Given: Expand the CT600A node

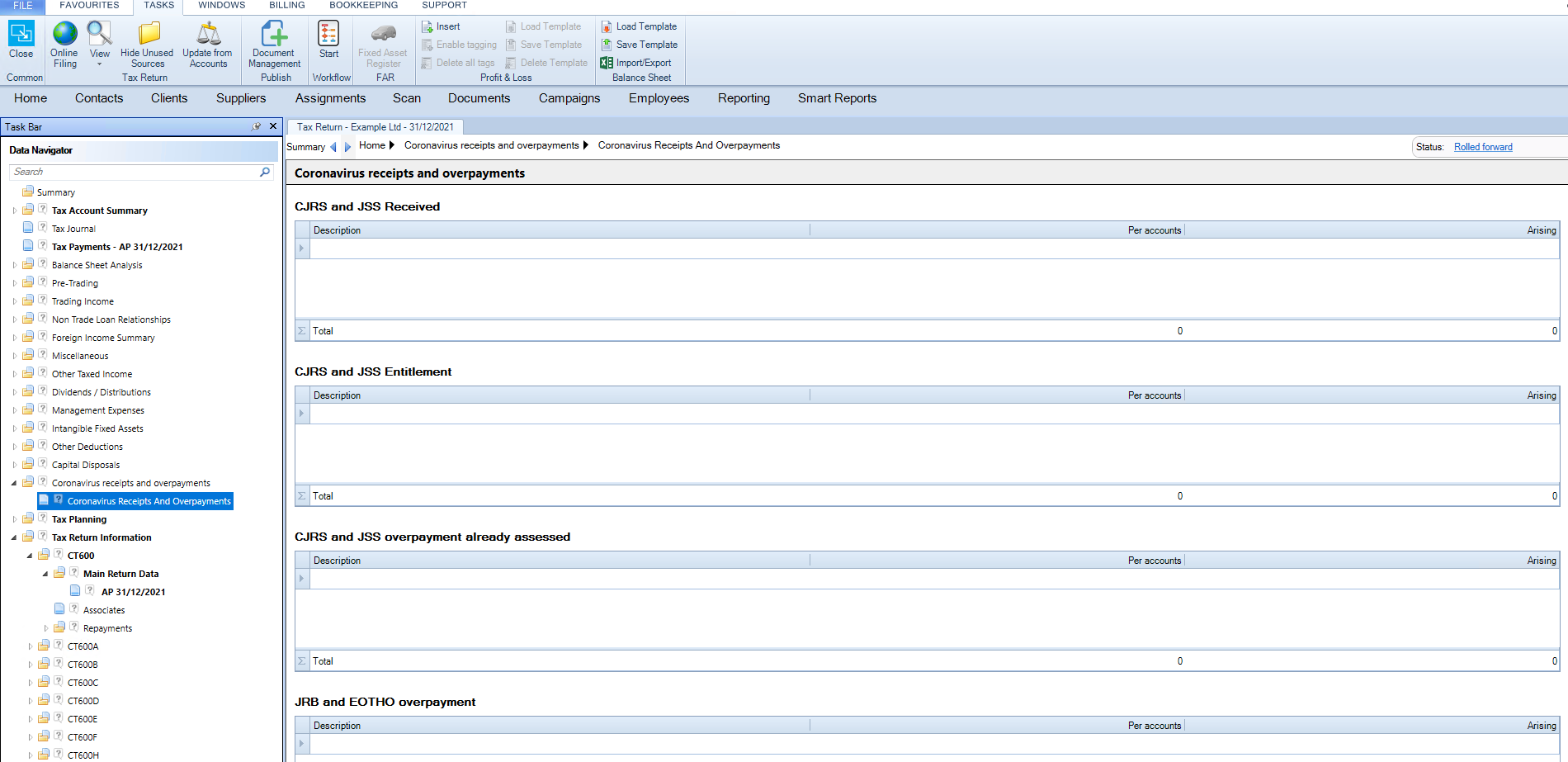Looking at the screenshot, I should tap(30, 646).
